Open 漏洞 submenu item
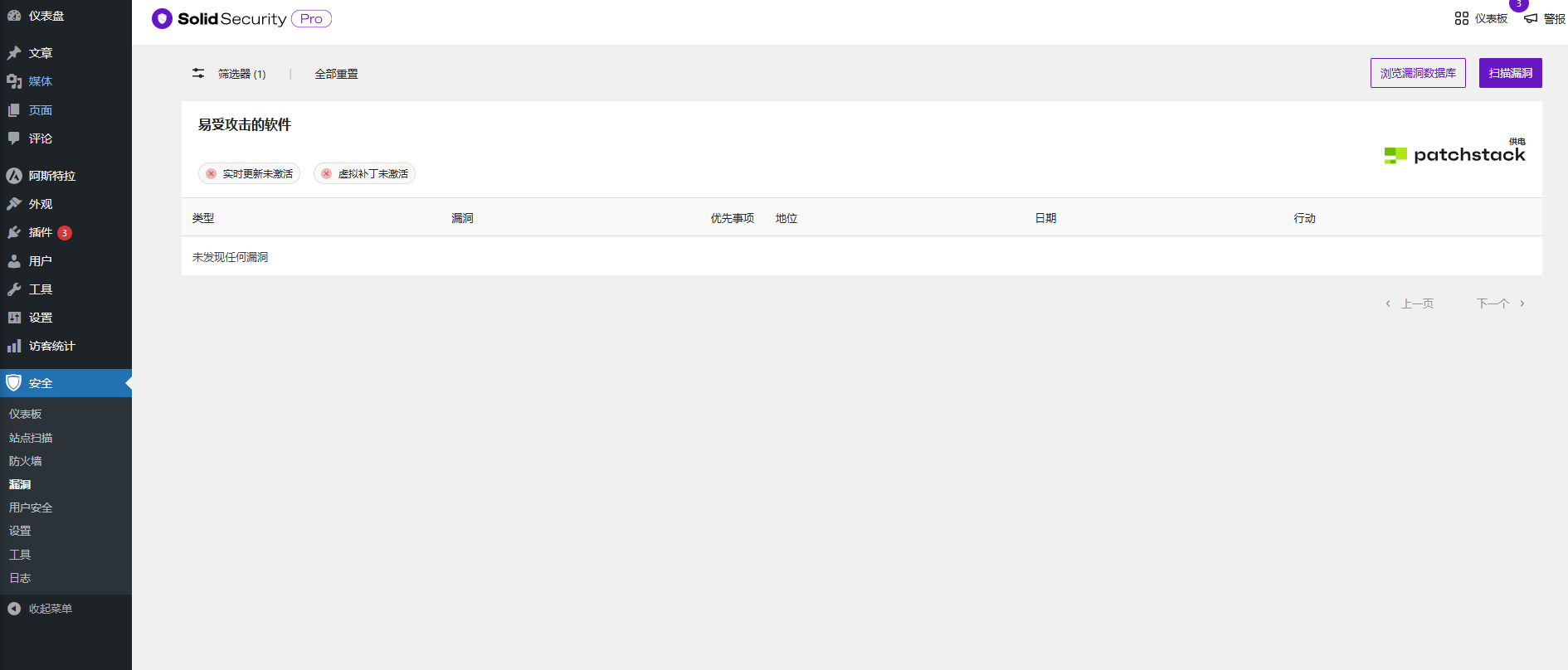The width and height of the screenshot is (1568, 670). coord(20,484)
